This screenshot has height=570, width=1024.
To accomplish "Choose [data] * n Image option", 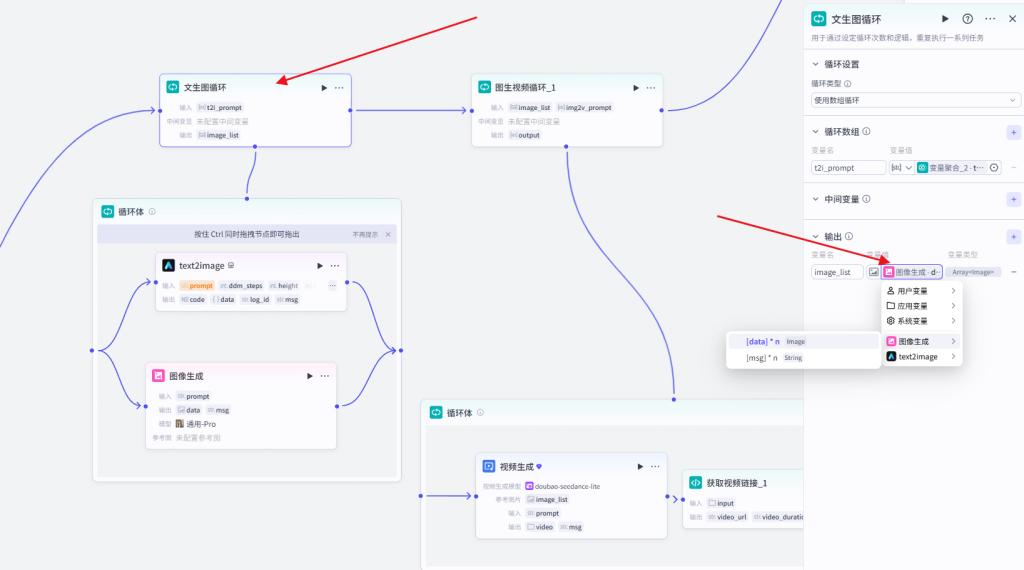I will click(x=803, y=341).
